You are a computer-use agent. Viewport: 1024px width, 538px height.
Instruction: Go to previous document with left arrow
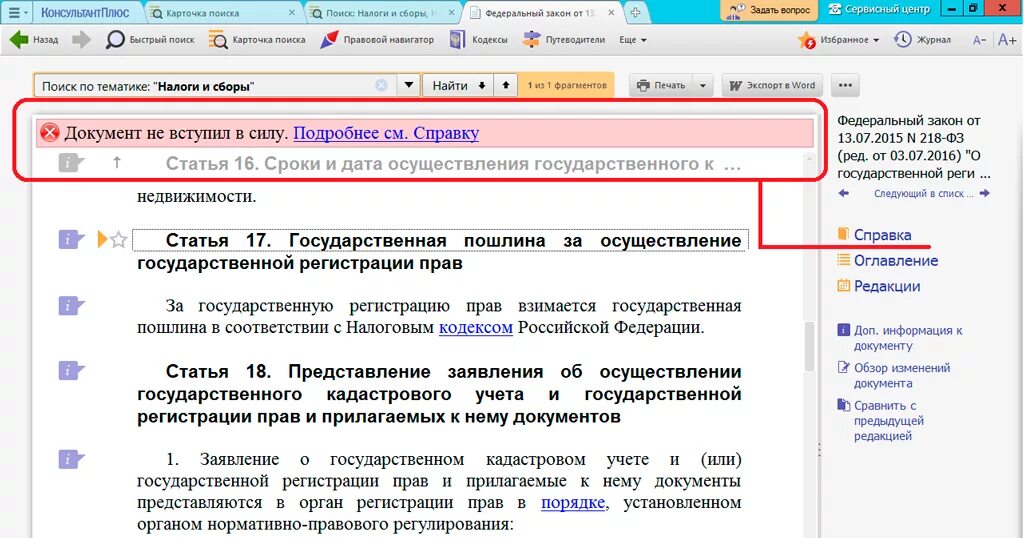844,193
